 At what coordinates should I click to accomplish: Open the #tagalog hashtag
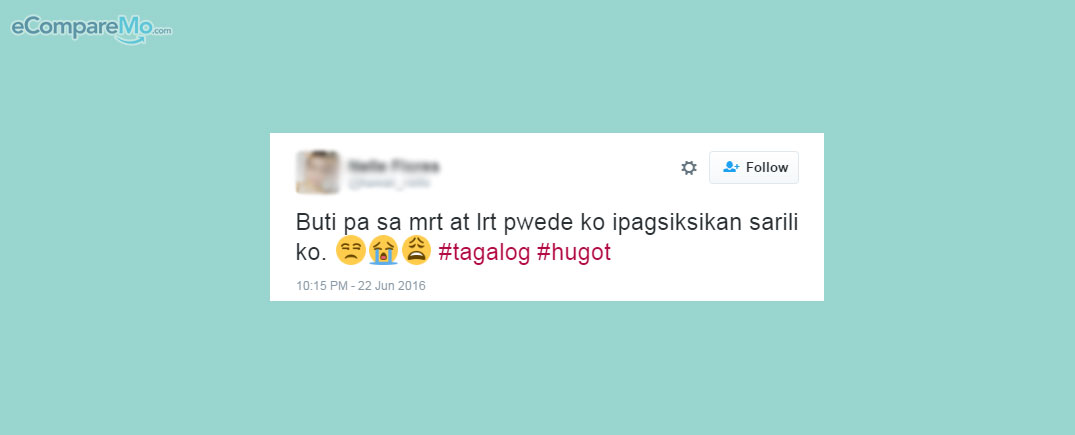[484, 253]
